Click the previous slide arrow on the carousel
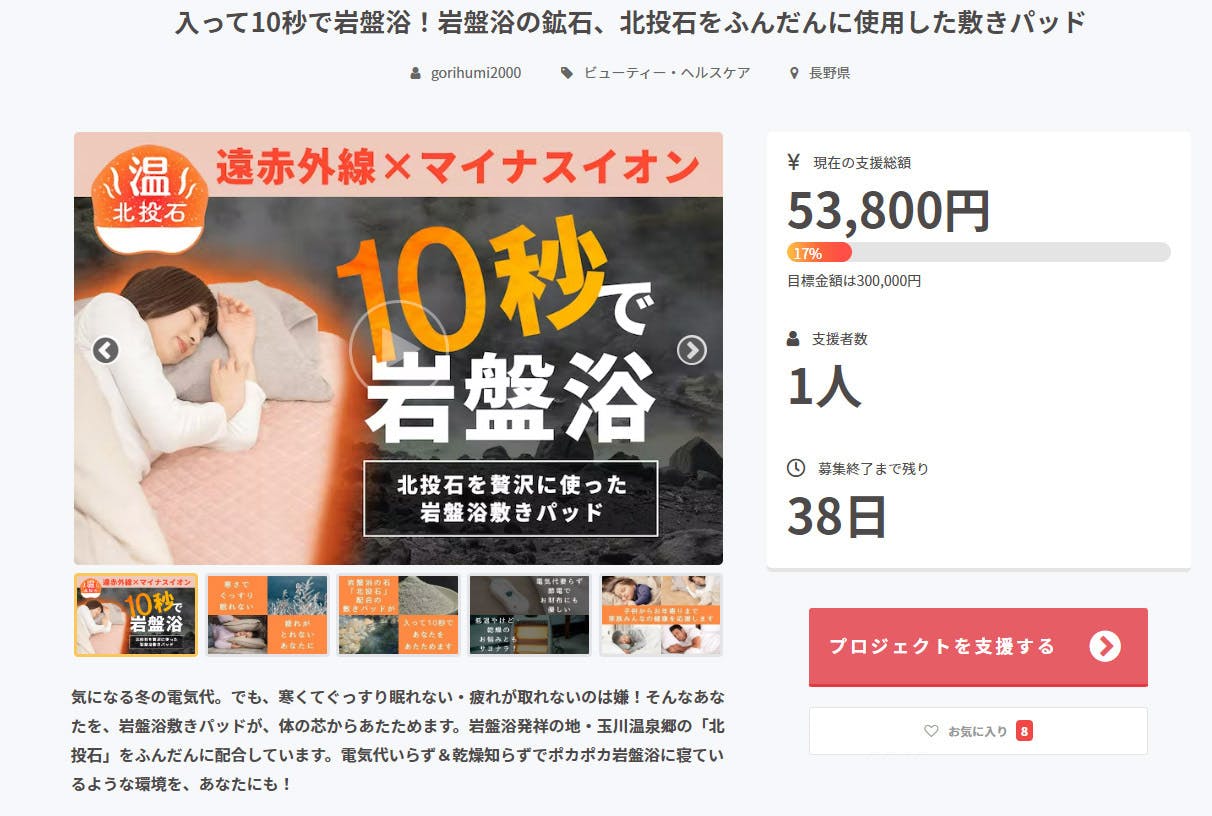 click(105, 350)
